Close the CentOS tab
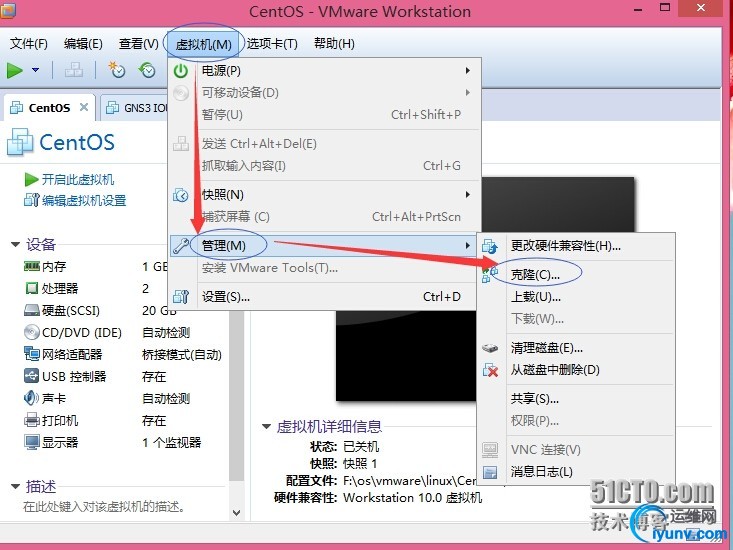733x550 pixels. (x=84, y=107)
